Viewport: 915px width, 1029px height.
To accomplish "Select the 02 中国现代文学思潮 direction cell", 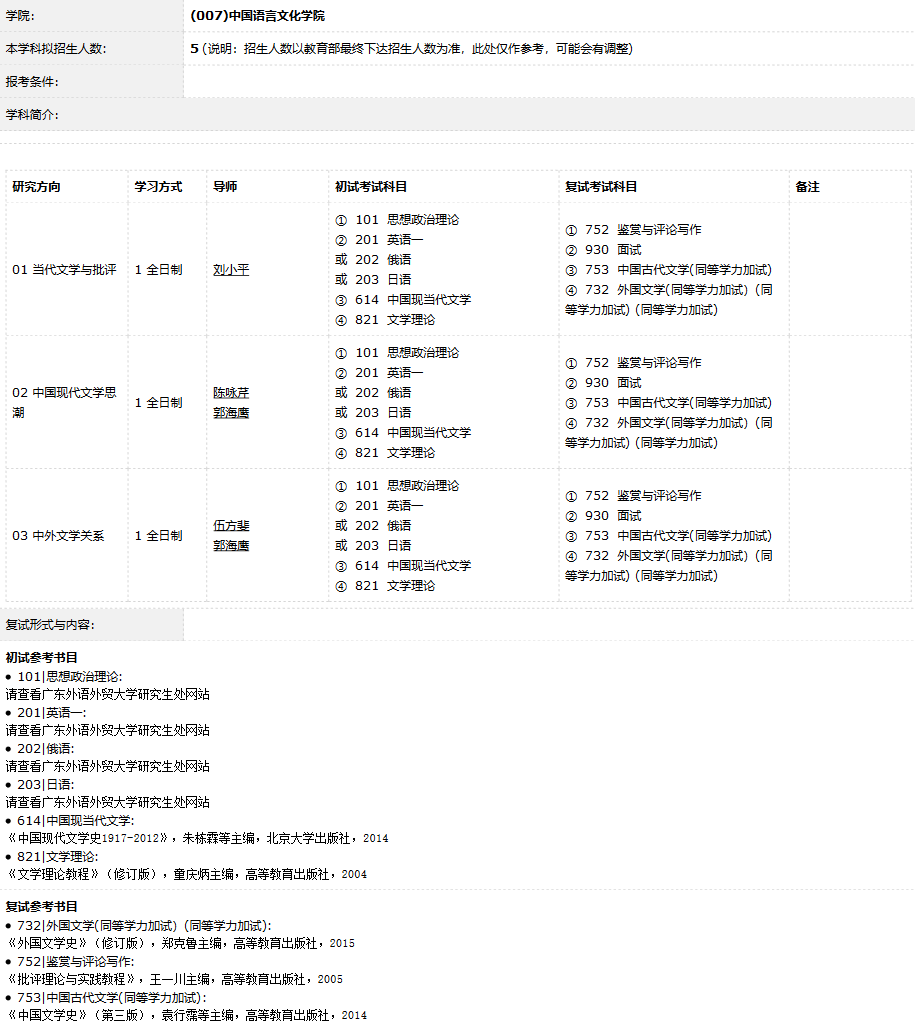I will click(64, 403).
